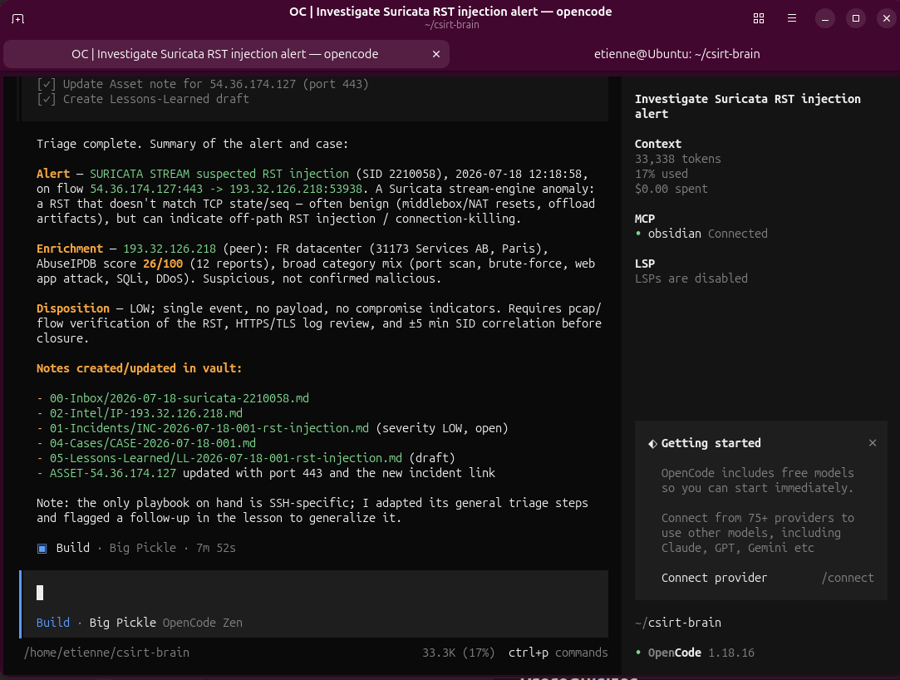Click Connect provider option
Screen dimensions: 900x680
(713, 578)
